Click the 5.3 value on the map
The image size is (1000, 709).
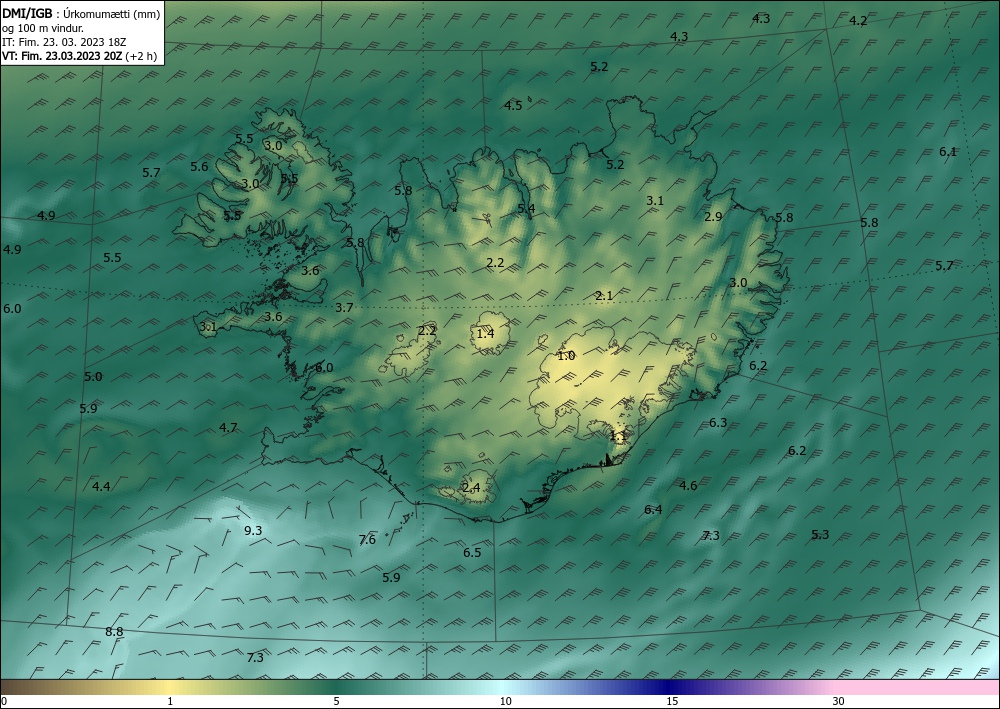pos(820,535)
